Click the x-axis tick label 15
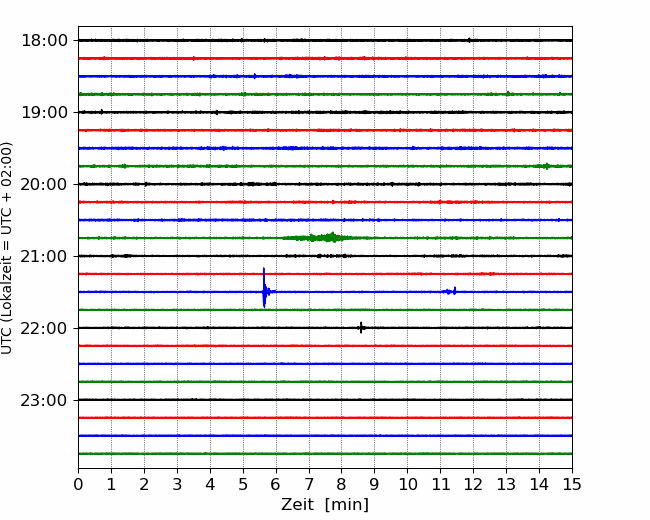Viewport: 650px width, 520px height. [x=572, y=484]
